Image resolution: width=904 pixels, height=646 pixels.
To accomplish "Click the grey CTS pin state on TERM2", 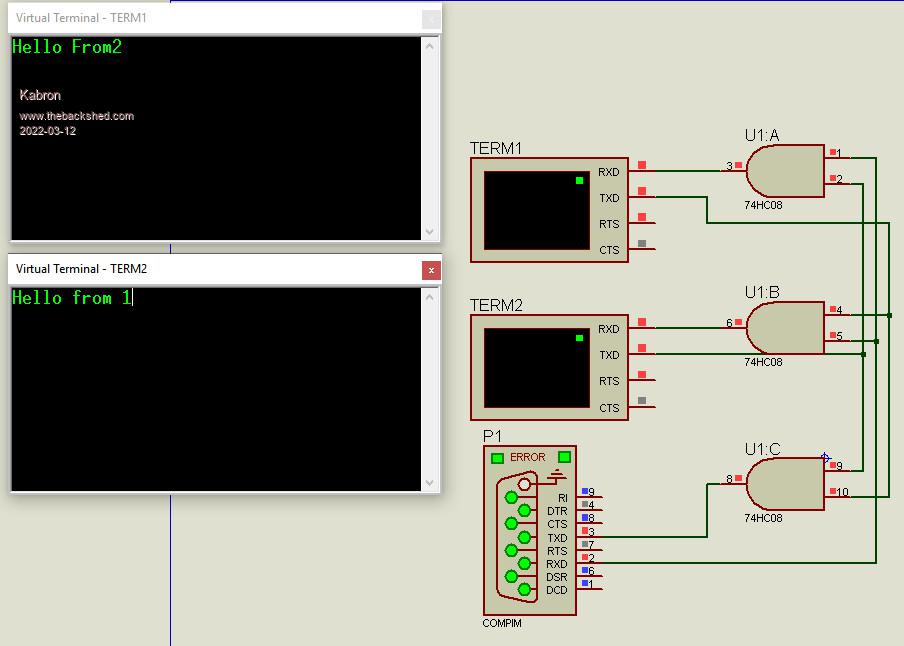I will pos(641,401).
